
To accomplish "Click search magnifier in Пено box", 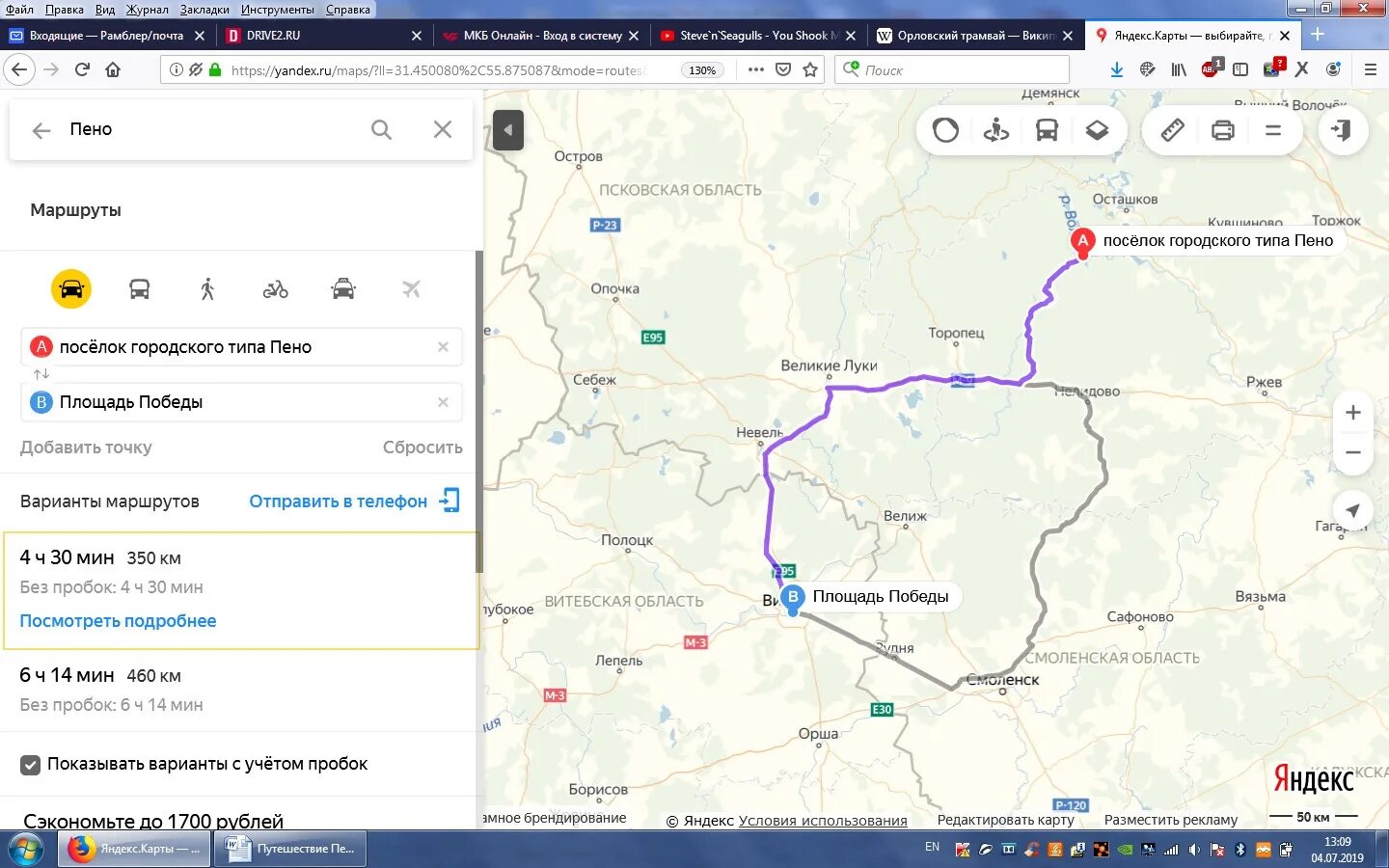I will 382,129.
